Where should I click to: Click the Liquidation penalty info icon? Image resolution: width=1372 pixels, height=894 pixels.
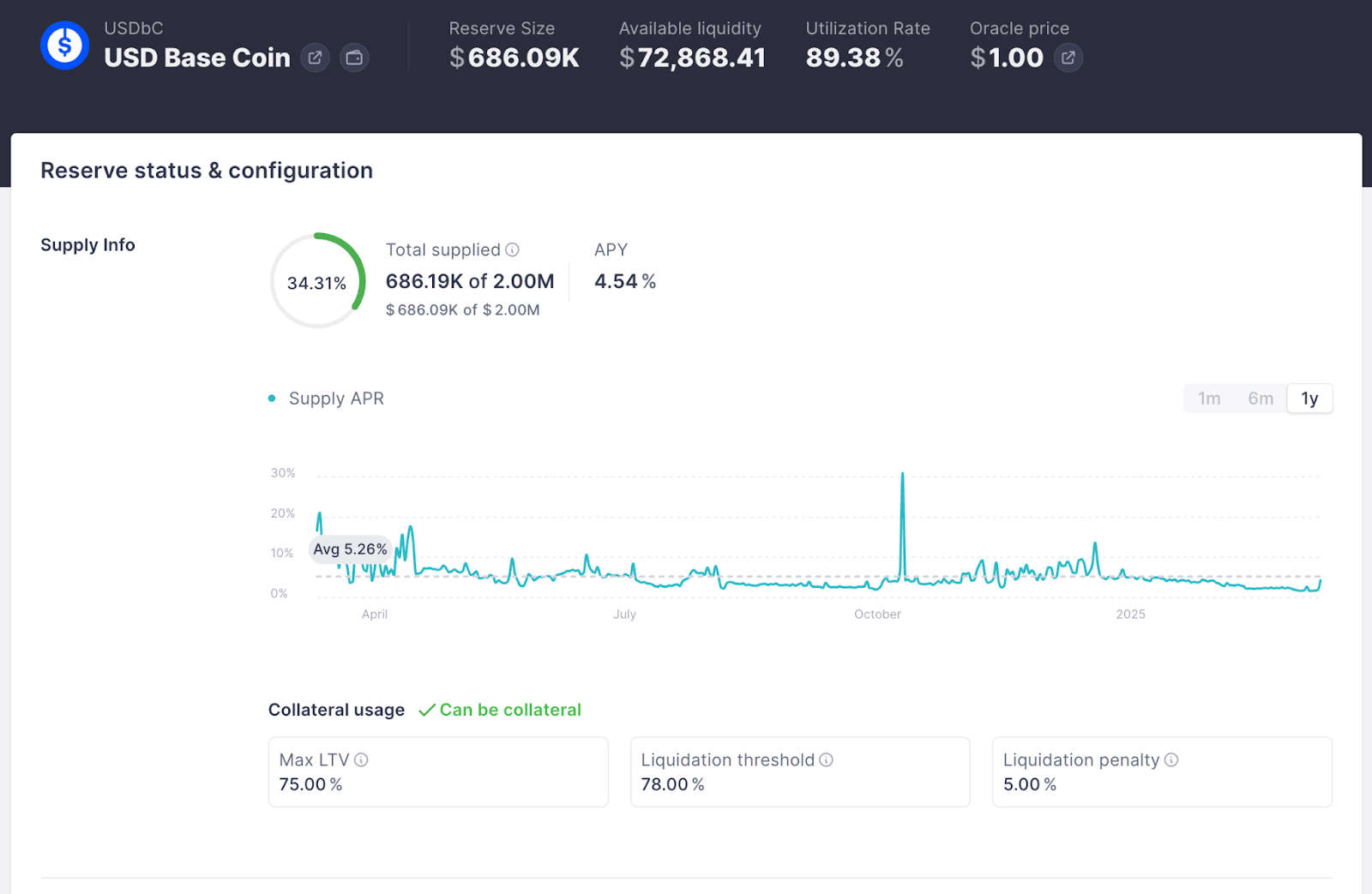point(1171,759)
